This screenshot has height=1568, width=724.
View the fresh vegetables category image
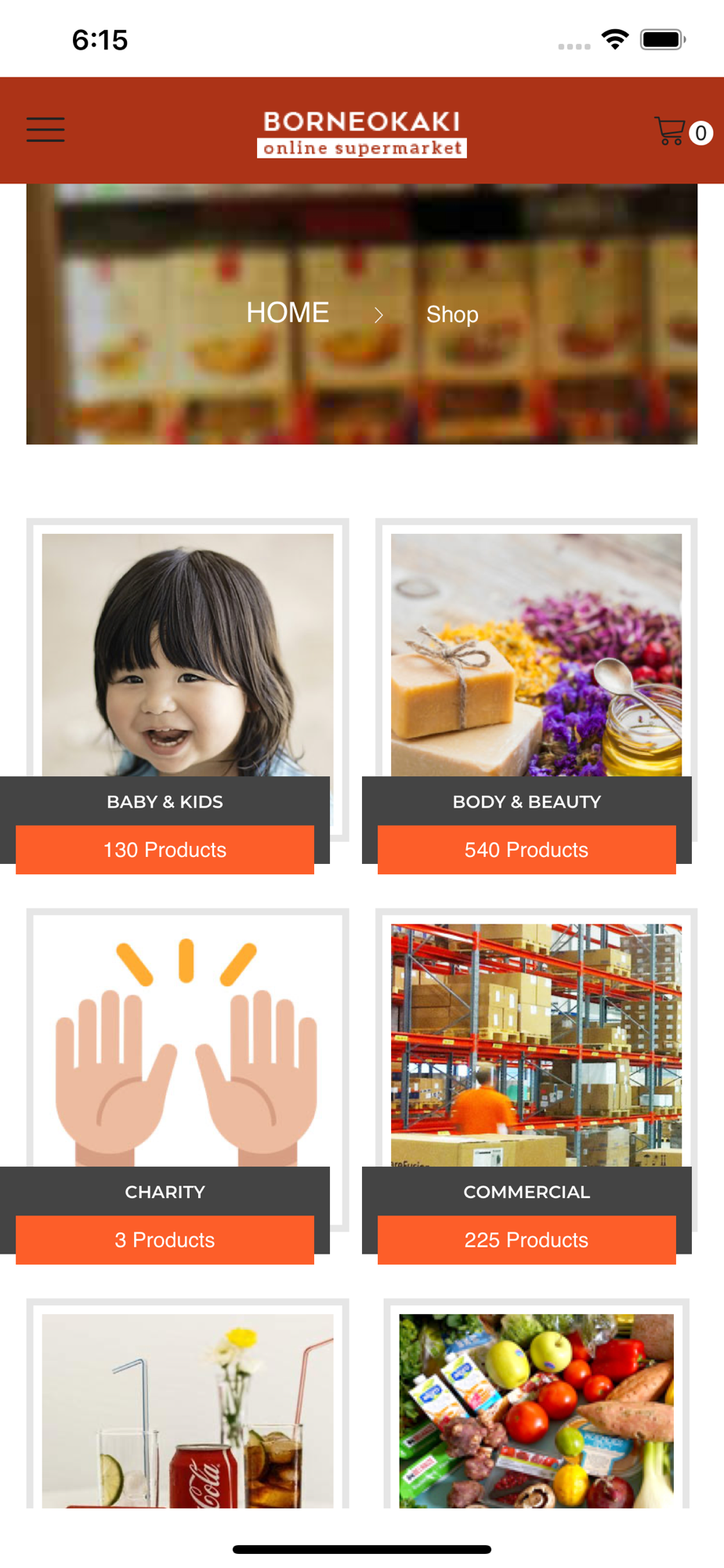click(x=536, y=1410)
